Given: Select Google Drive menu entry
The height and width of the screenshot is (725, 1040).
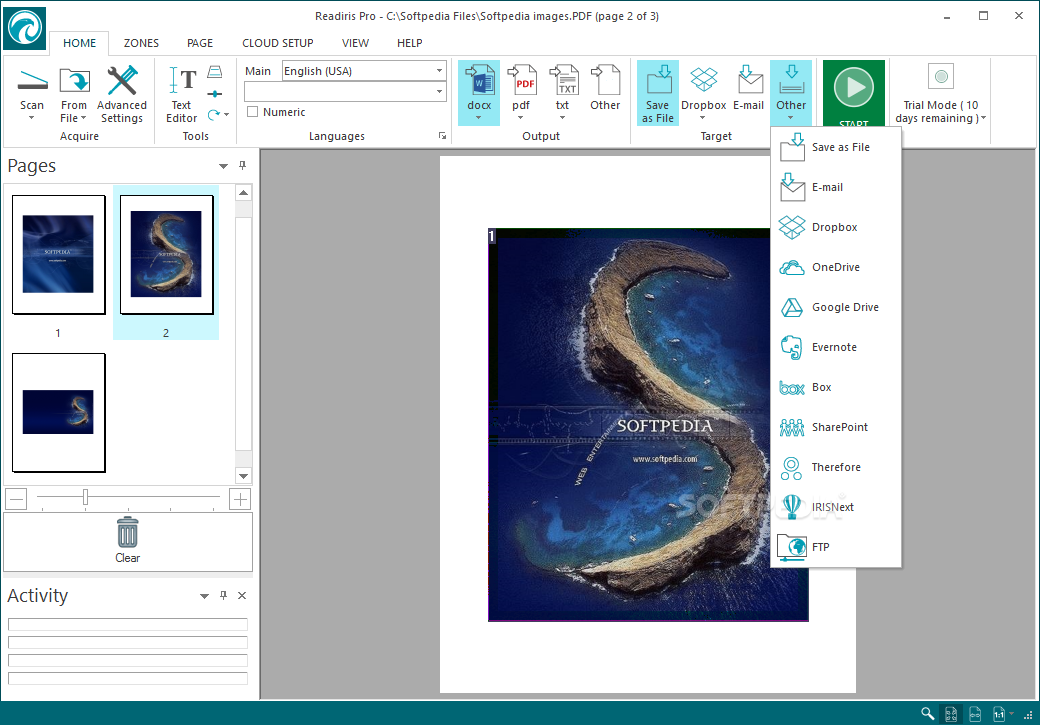Looking at the screenshot, I should coord(836,307).
